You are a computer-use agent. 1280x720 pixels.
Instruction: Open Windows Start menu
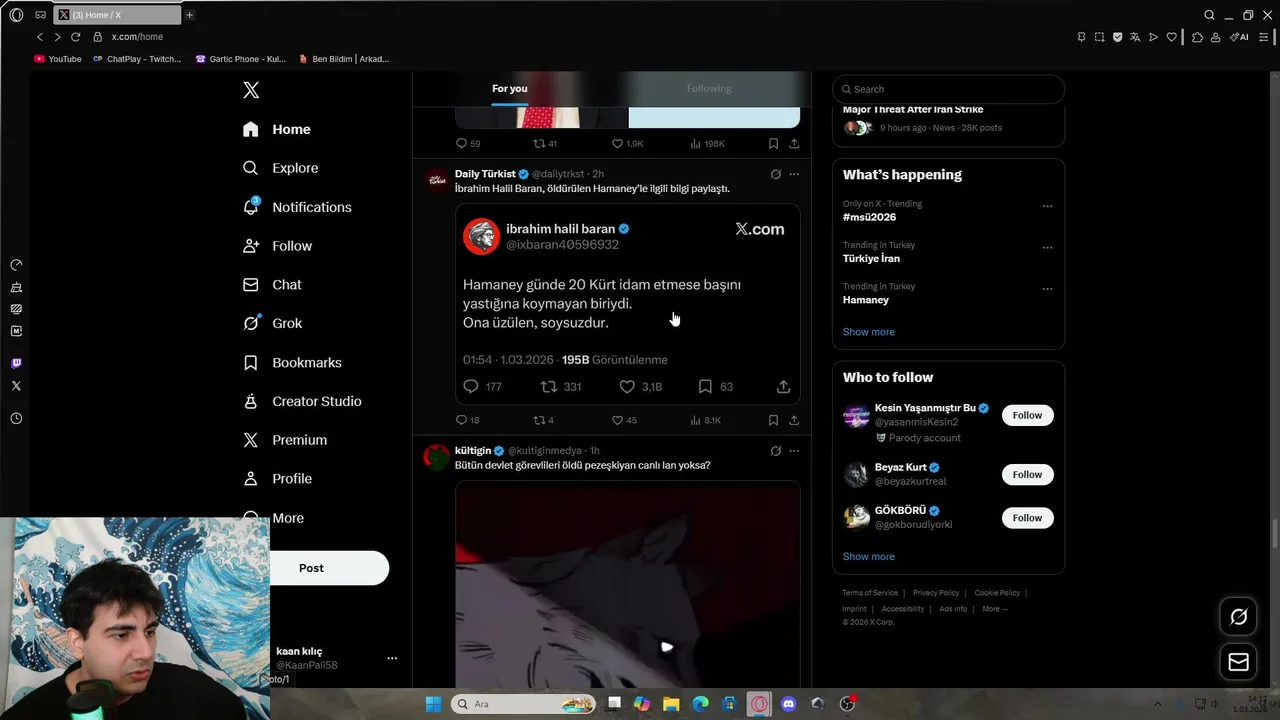point(433,704)
